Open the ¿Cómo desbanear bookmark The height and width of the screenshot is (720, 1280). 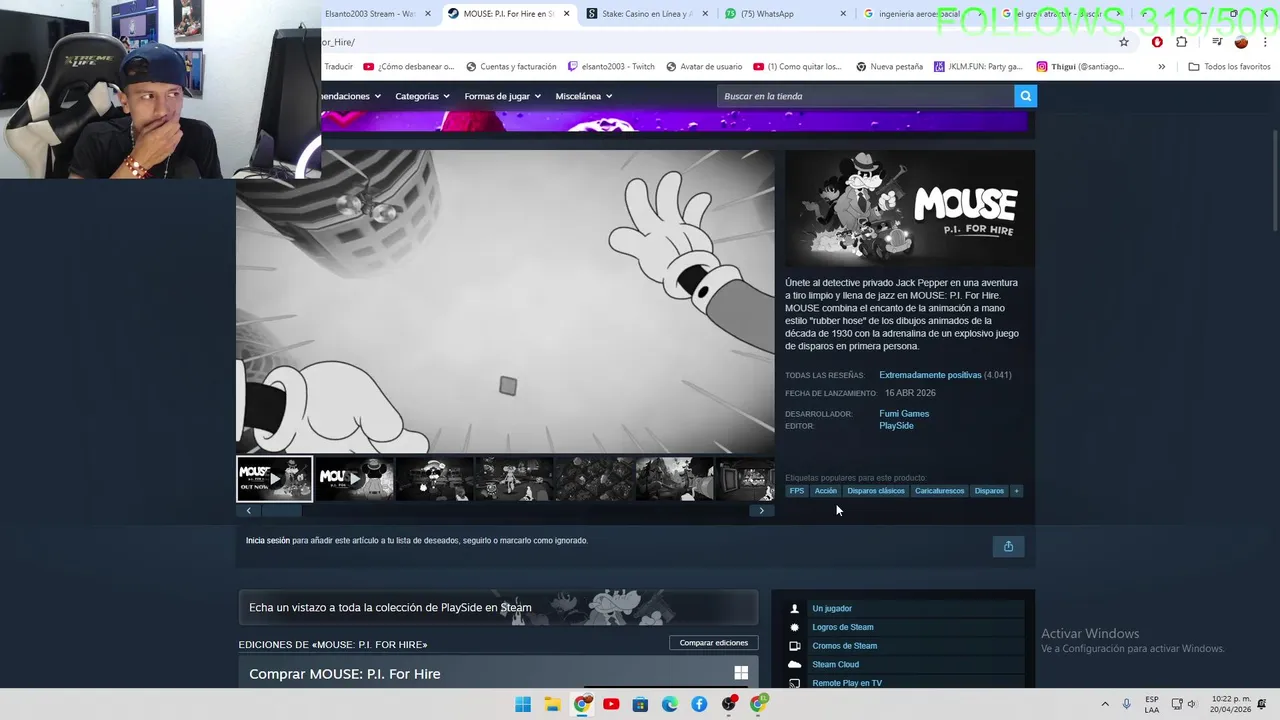coord(409,67)
